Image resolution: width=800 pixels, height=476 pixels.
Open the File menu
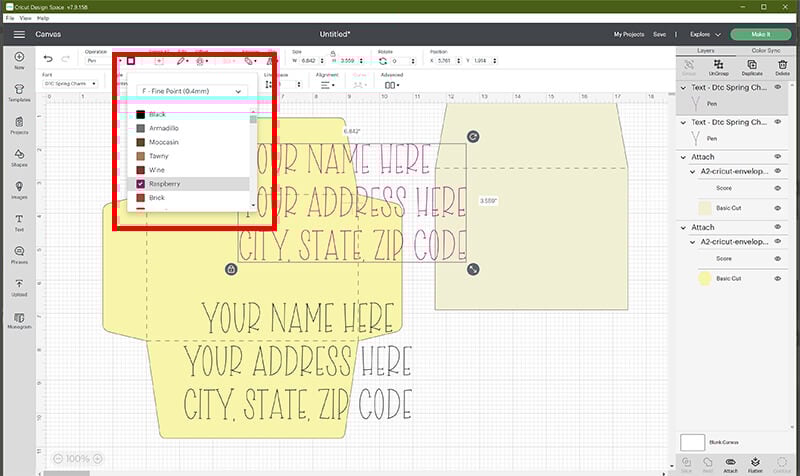click(10, 18)
